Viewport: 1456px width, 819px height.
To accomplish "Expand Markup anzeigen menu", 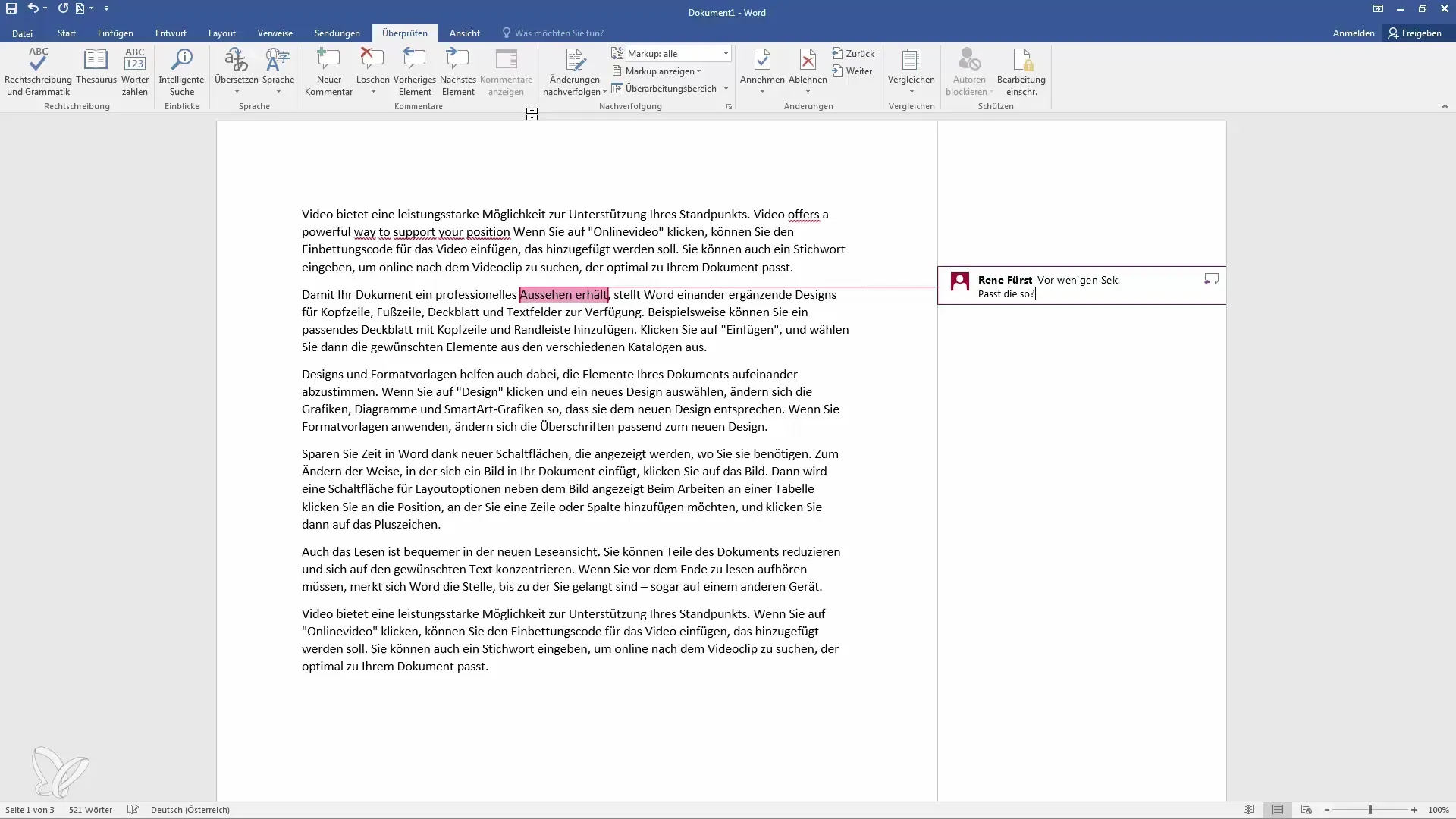I will 656,71.
